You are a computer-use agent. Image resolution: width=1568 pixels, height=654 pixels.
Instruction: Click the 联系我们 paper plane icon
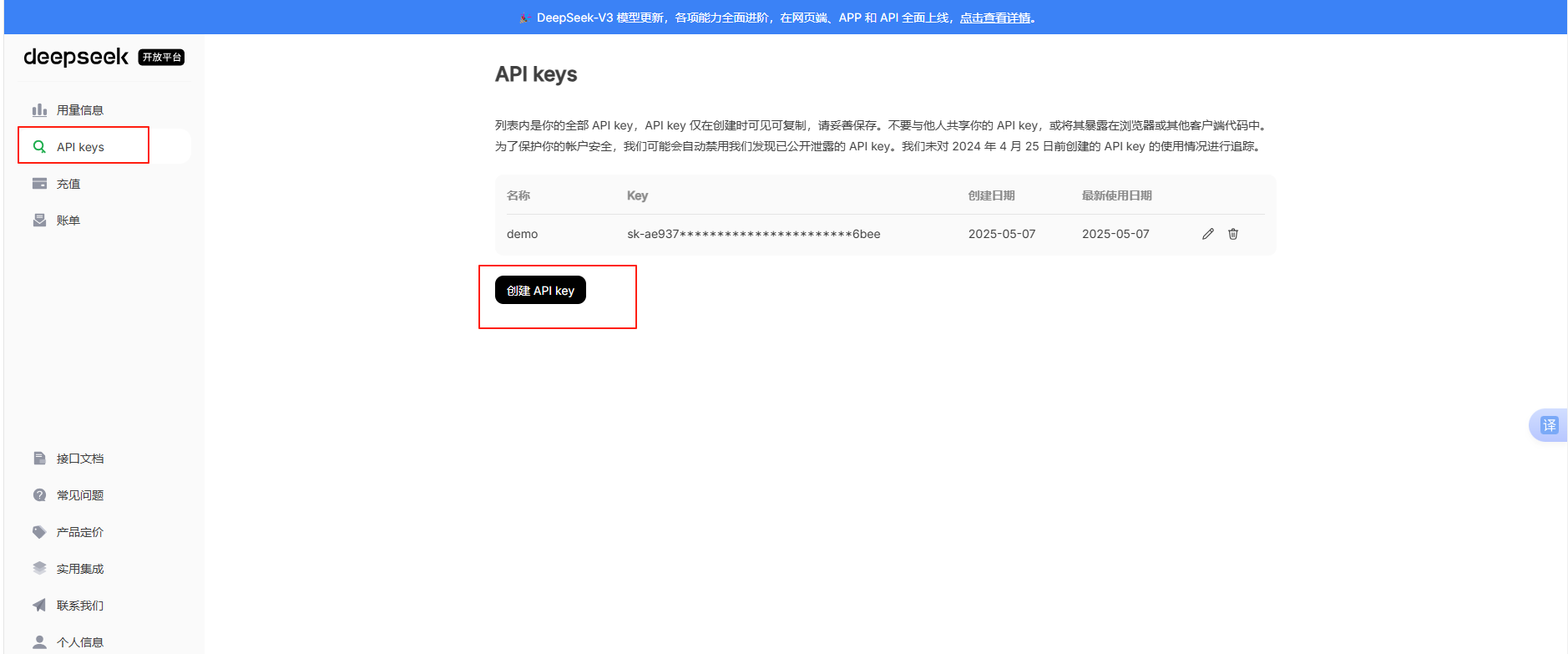coord(39,606)
